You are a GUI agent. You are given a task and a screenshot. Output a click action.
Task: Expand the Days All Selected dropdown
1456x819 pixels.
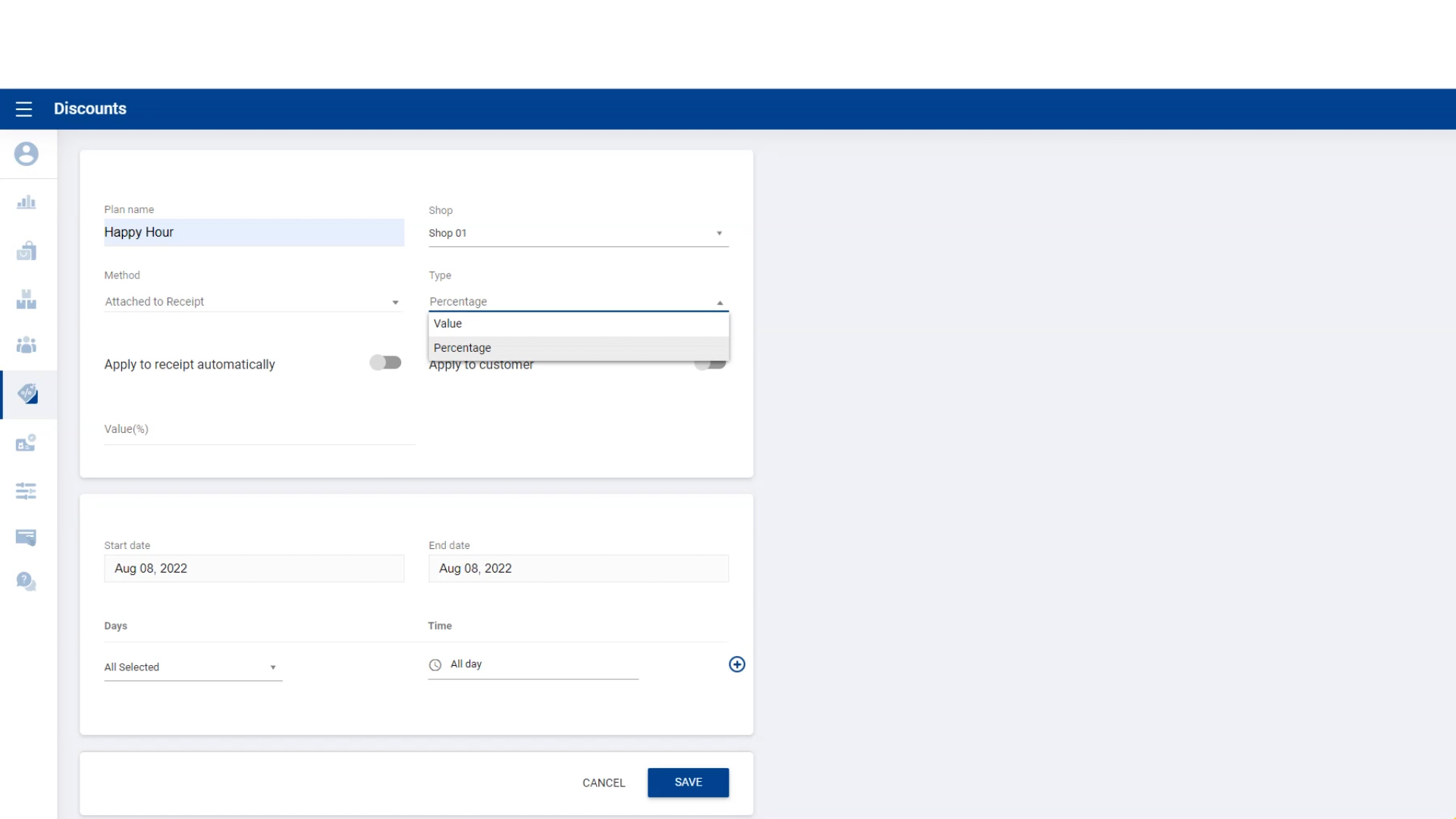pos(193,667)
